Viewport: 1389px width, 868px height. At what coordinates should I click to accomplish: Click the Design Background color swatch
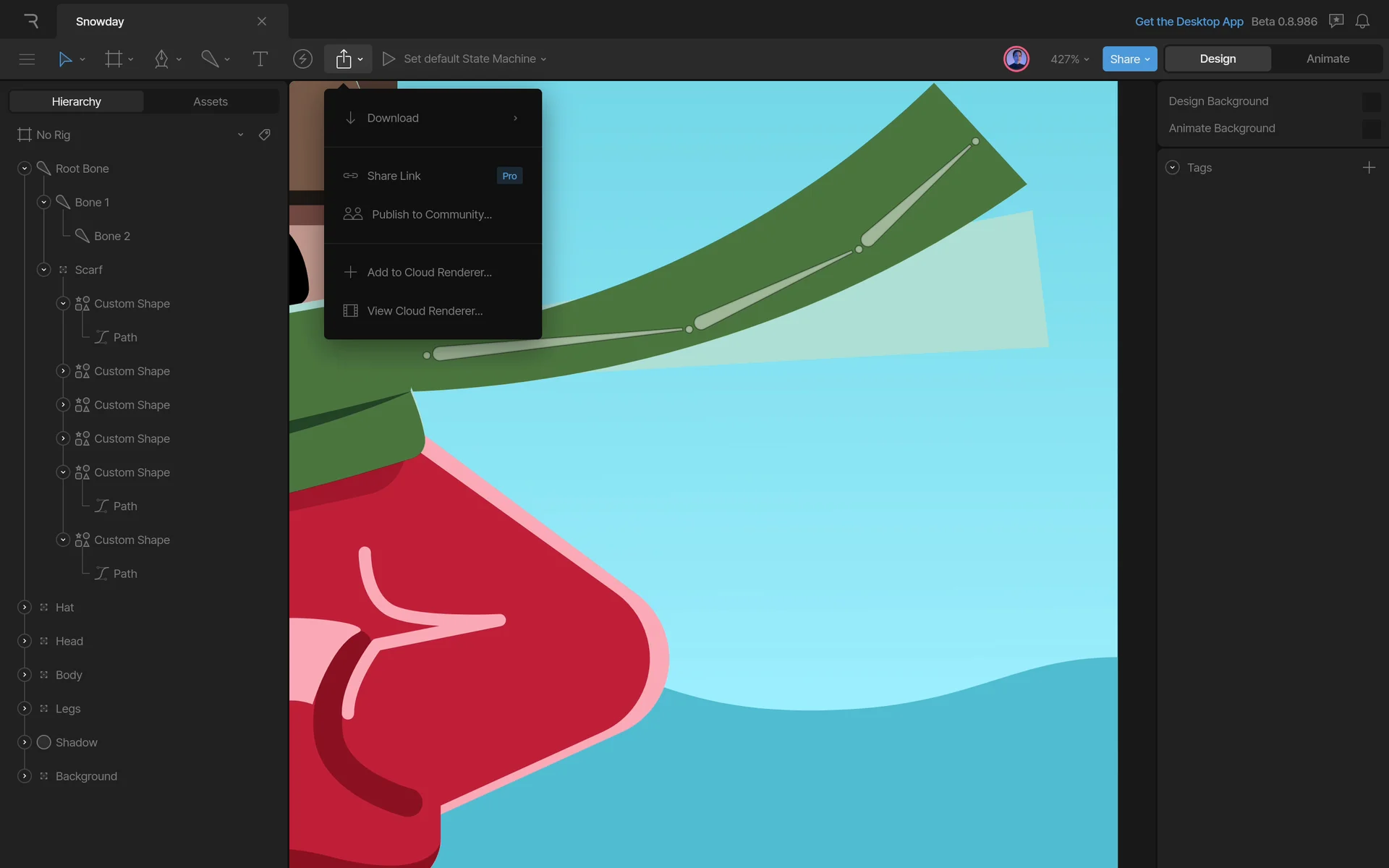(1370, 101)
